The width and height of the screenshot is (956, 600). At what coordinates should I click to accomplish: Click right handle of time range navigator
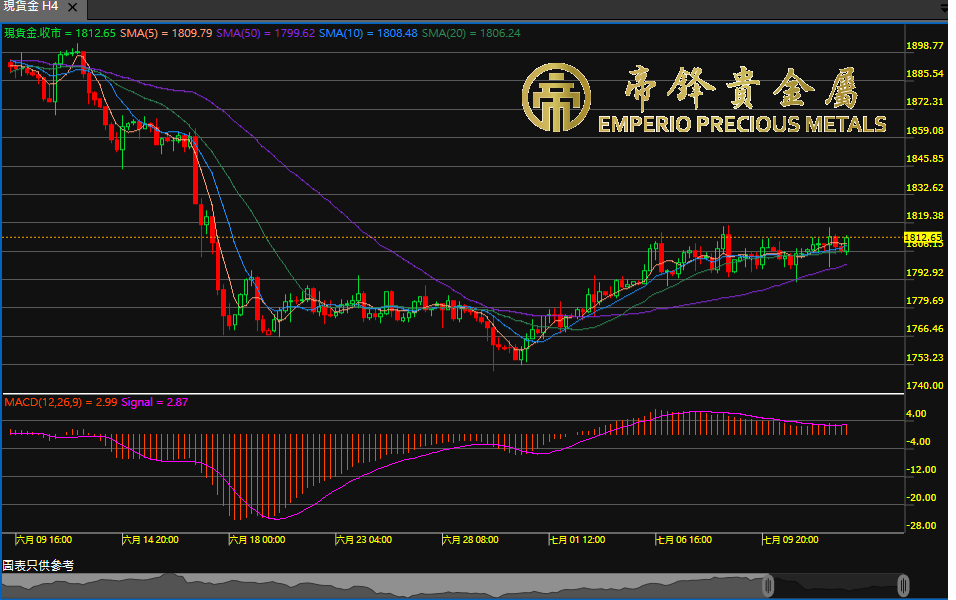(903, 585)
